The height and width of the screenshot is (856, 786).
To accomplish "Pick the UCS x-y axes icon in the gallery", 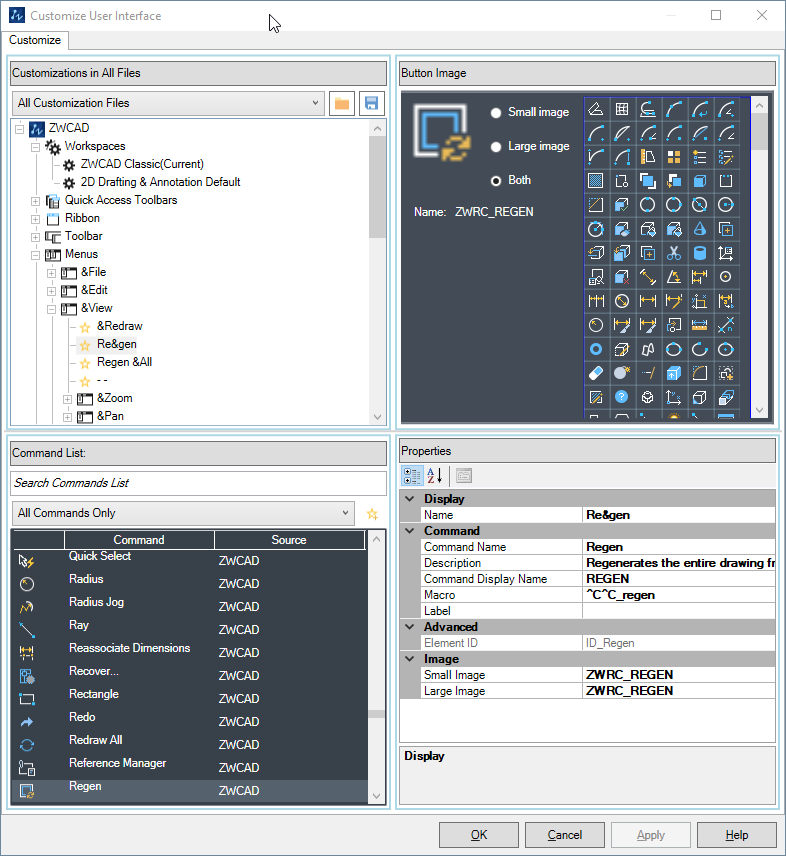I will click(674, 397).
